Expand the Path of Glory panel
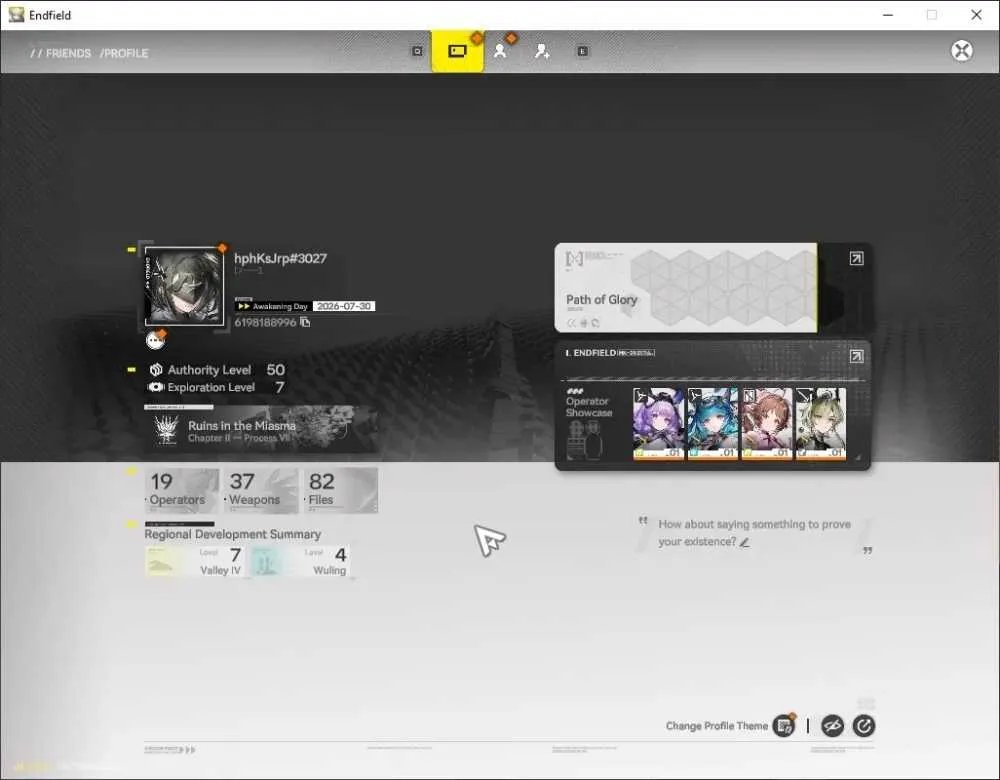The height and width of the screenshot is (780, 1000). [x=857, y=258]
